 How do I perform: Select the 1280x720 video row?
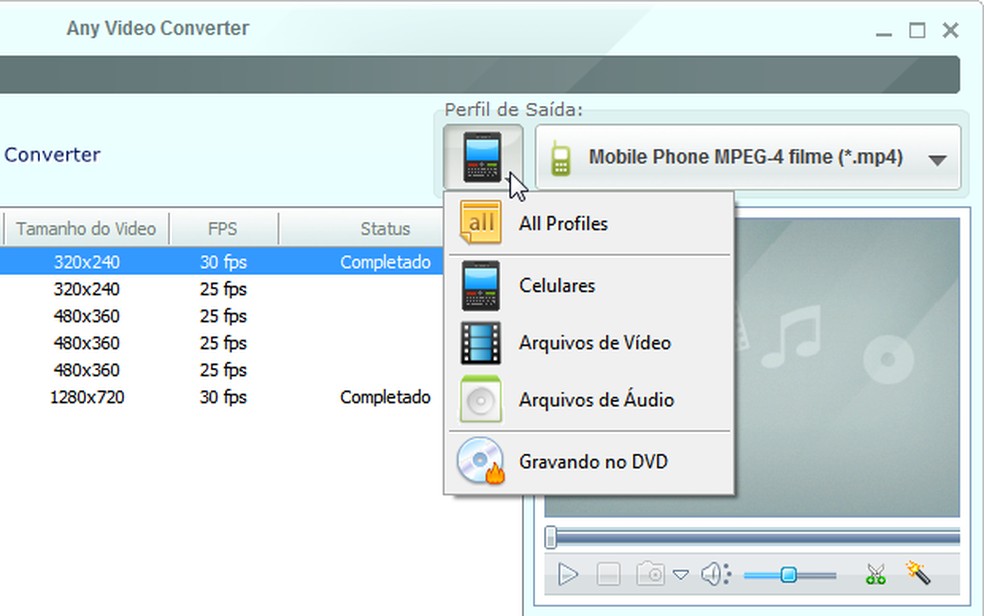pos(222,397)
